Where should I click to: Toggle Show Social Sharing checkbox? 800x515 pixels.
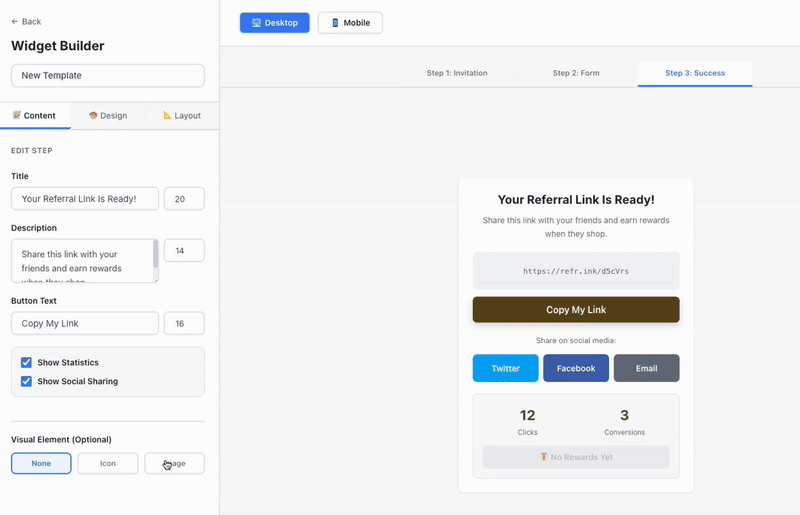[27, 381]
